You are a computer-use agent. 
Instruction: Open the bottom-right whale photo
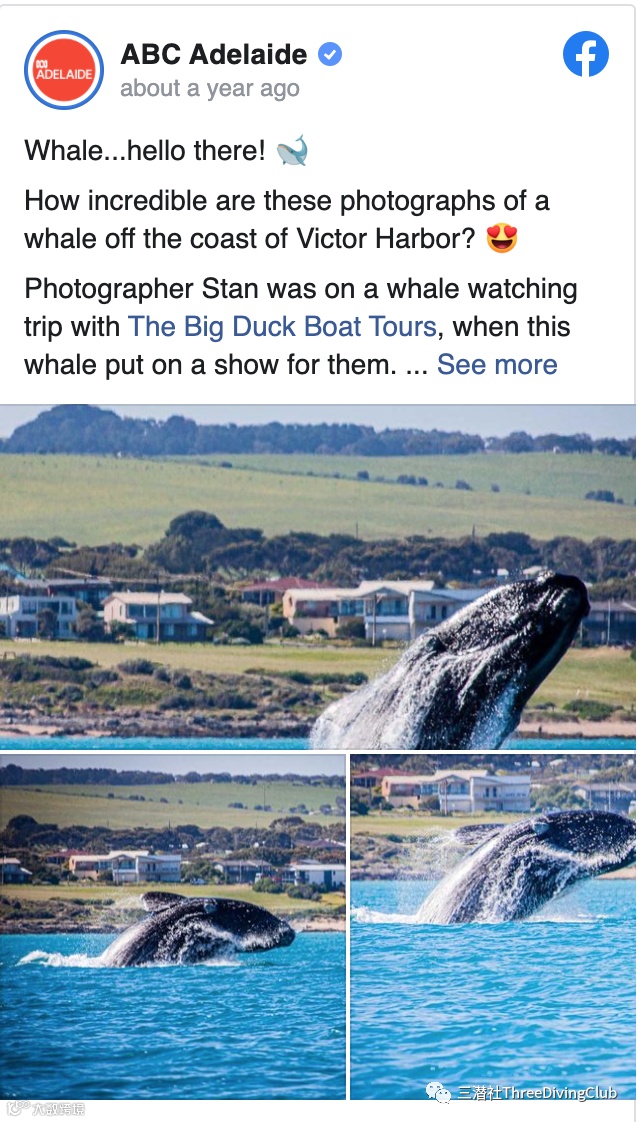(x=493, y=927)
